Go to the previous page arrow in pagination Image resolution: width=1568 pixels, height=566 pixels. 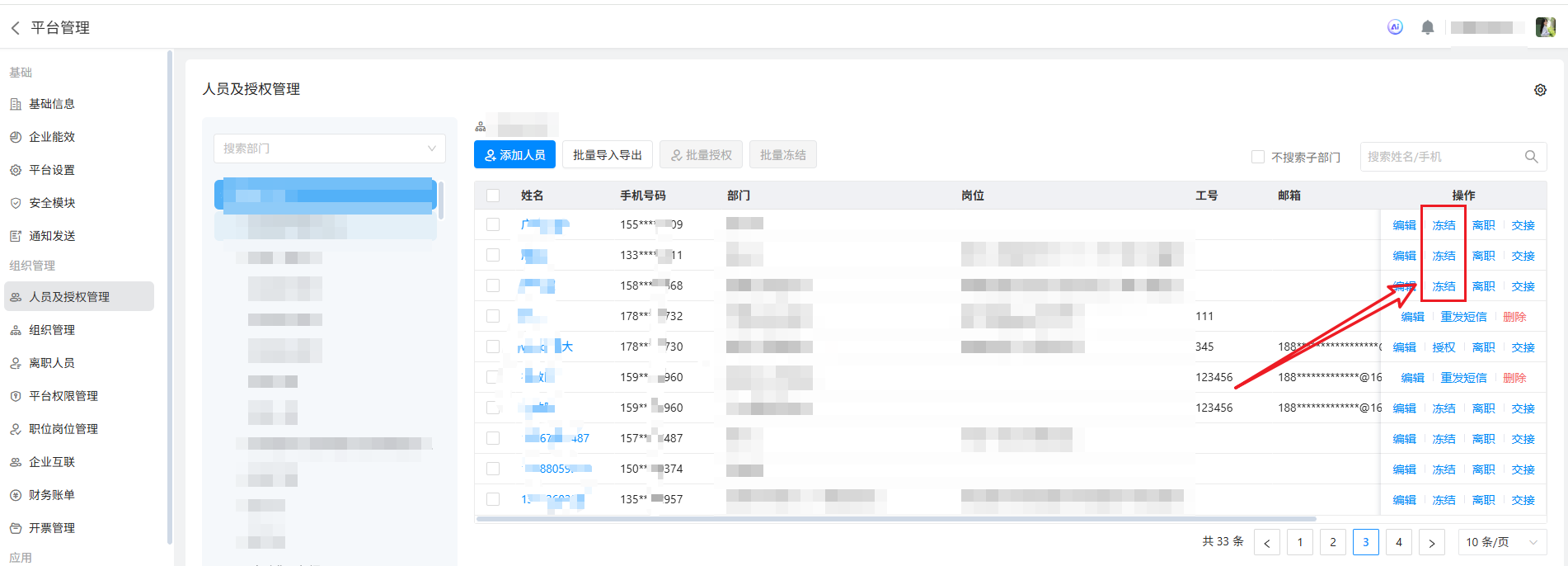(1267, 543)
